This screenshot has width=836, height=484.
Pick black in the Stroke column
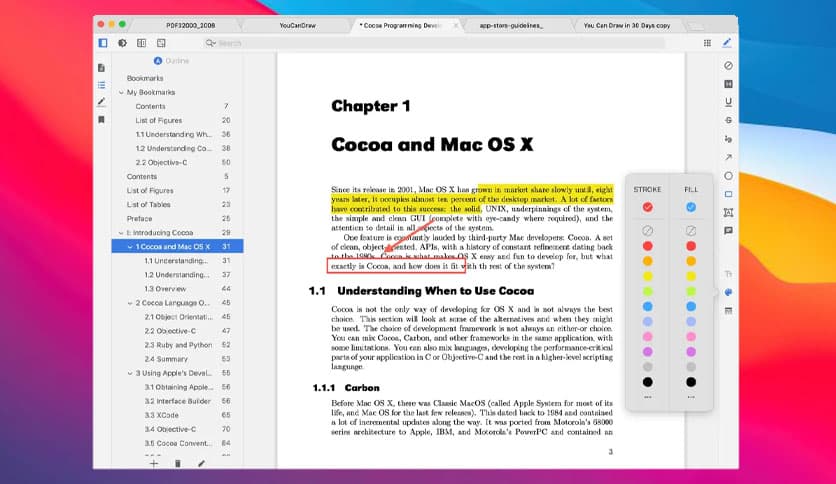click(x=647, y=382)
